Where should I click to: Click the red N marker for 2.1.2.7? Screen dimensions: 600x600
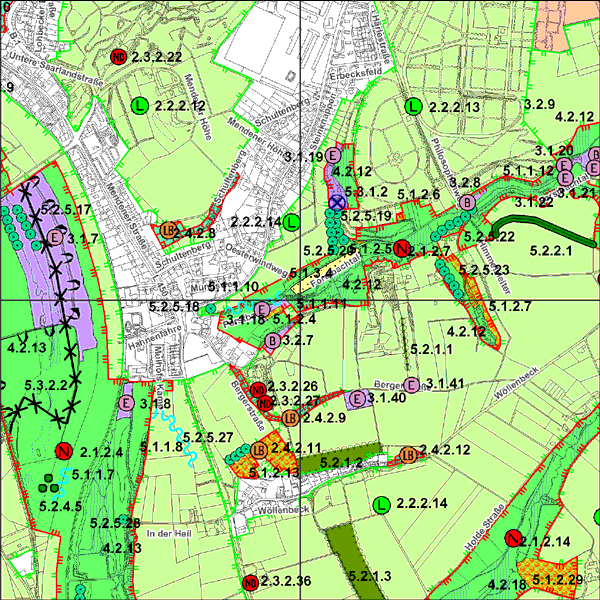[x=402, y=249]
